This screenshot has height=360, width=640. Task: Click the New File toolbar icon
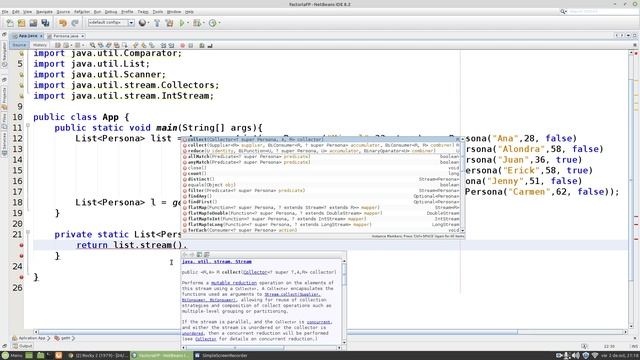(10, 23)
